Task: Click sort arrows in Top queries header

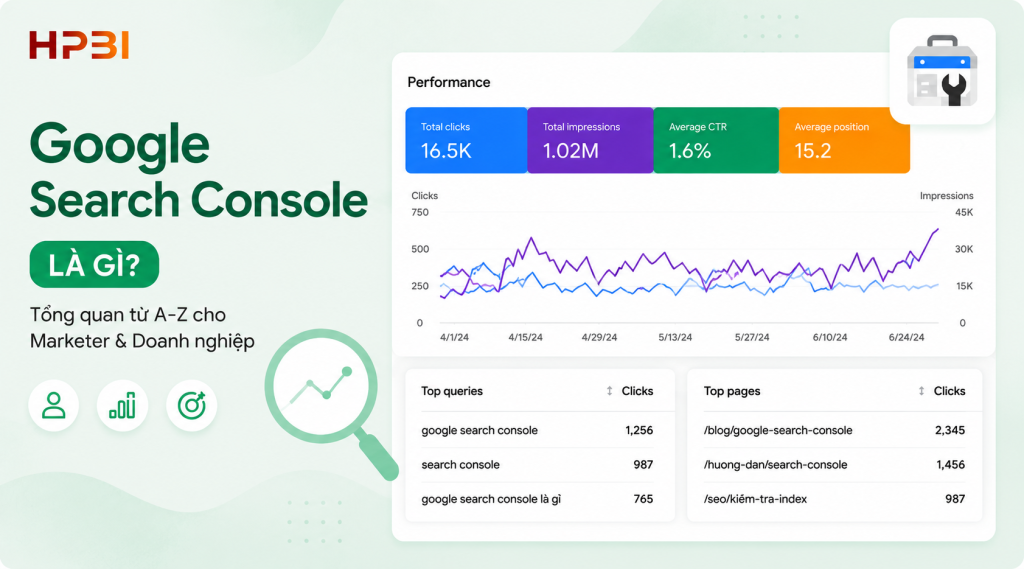Action: 609,391
